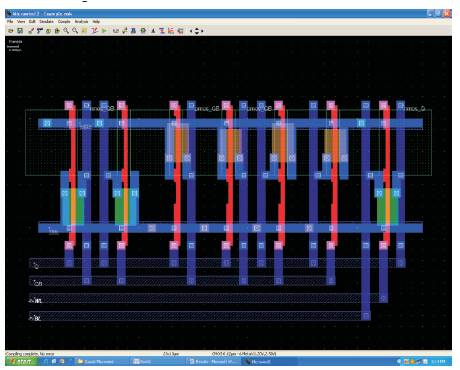Click the pan left arrow in the toolbar
Image resolution: width=460 pixels, height=370 pixels.
pyautogui.click(x=191, y=31)
